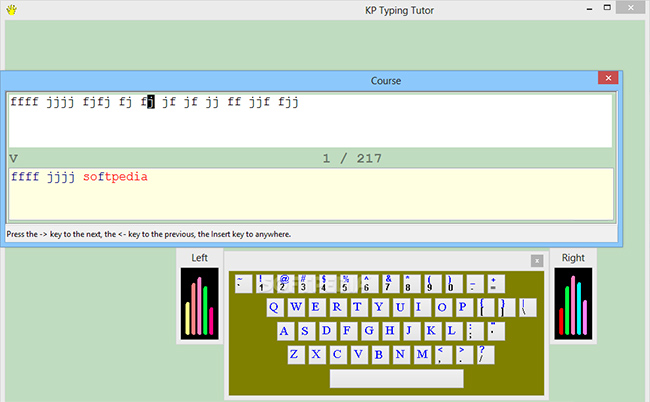Click the Q key on virtual keyboard
This screenshot has width=650, height=402.
[274, 308]
